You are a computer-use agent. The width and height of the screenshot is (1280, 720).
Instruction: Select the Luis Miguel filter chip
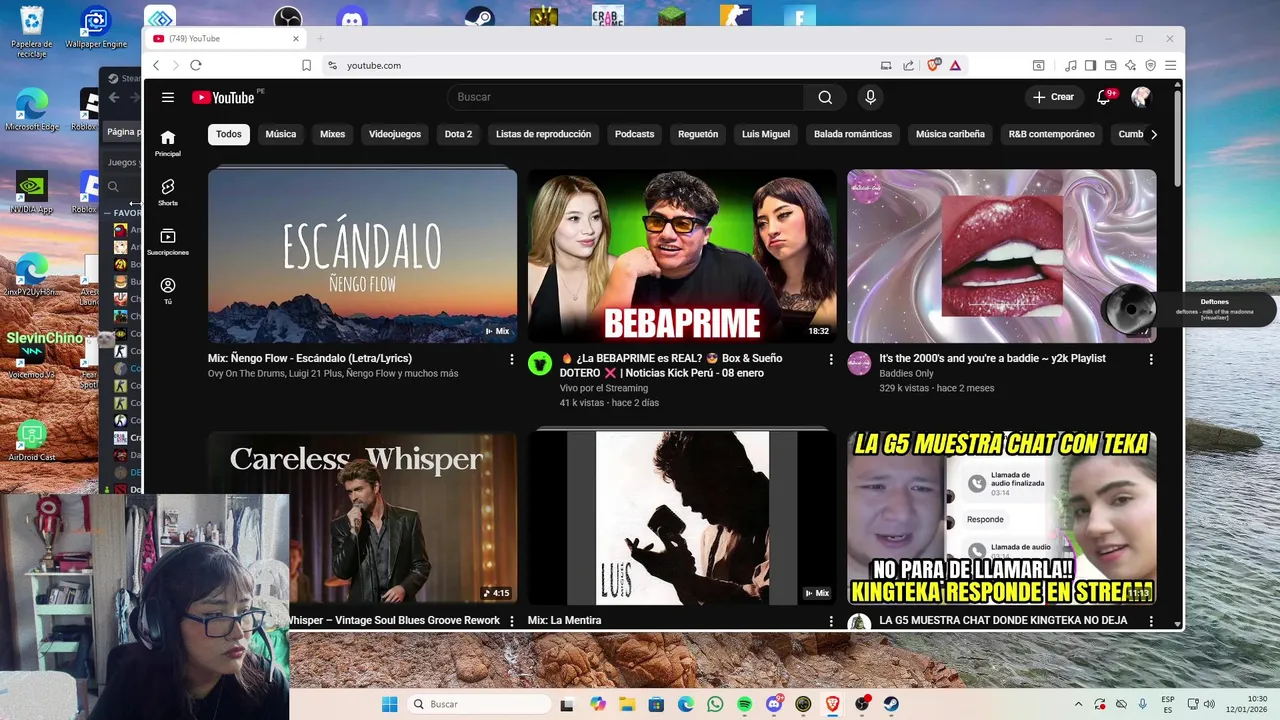click(x=766, y=134)
